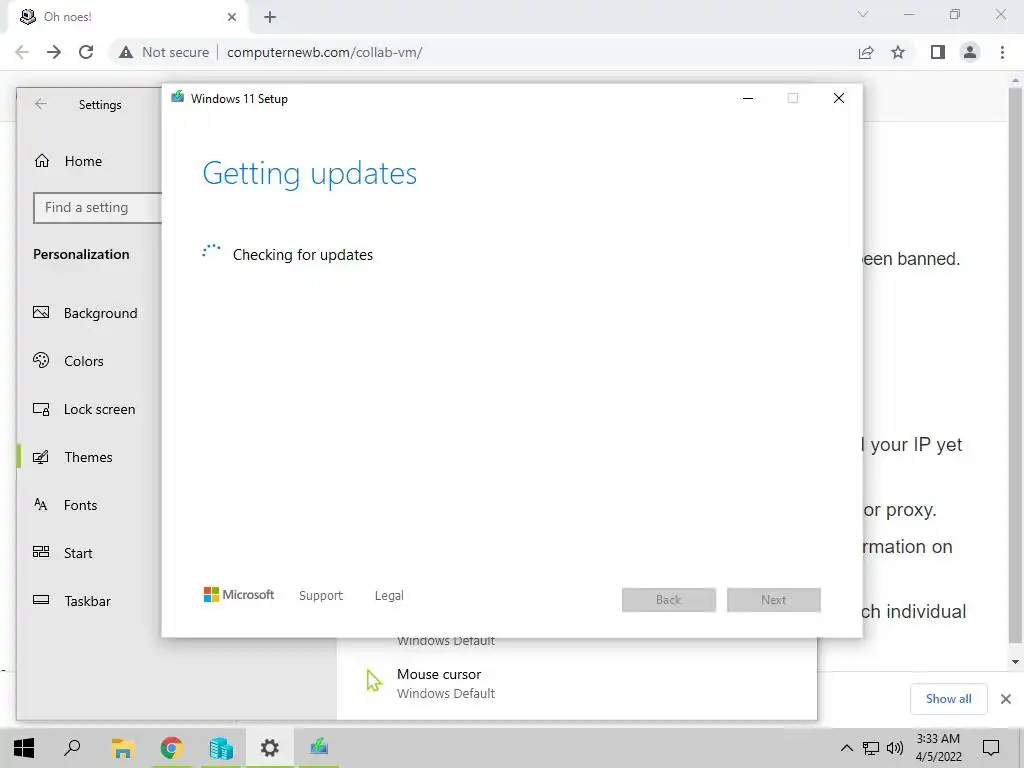Open File Explorer from taskbar
1024x768 pixels.
pos(122,748)
